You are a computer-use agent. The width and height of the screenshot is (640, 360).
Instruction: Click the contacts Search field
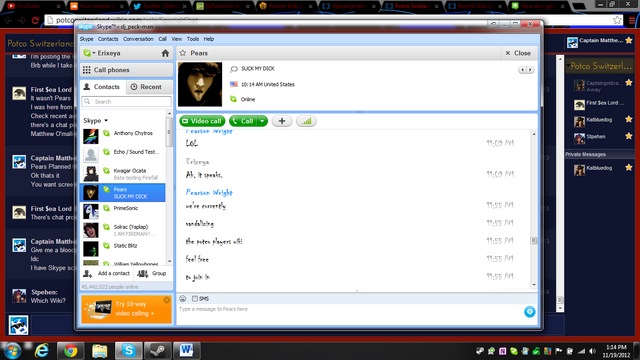tap(127, 102)
